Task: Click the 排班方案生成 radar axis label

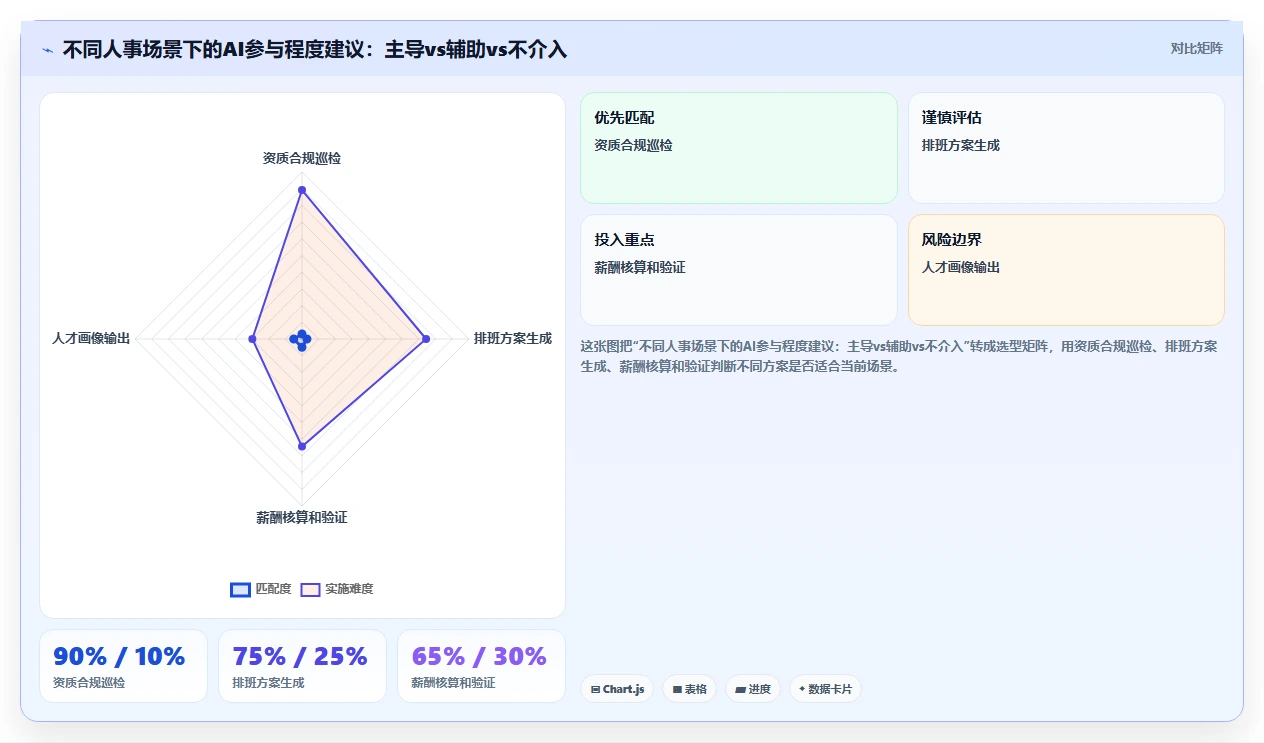Action: point(513,339)
